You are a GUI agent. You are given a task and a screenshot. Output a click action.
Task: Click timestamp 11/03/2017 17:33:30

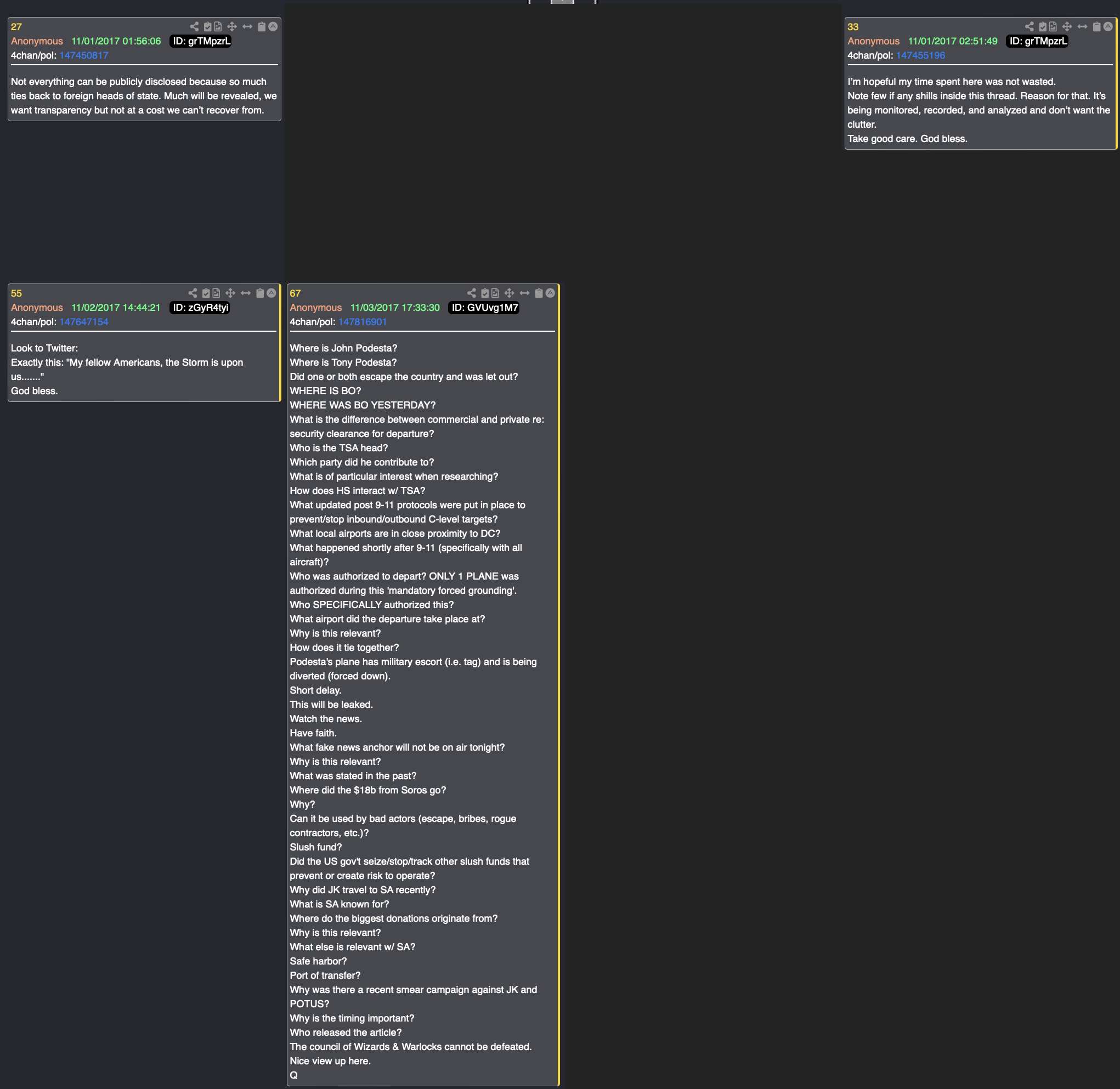click(x=395, y=308)
